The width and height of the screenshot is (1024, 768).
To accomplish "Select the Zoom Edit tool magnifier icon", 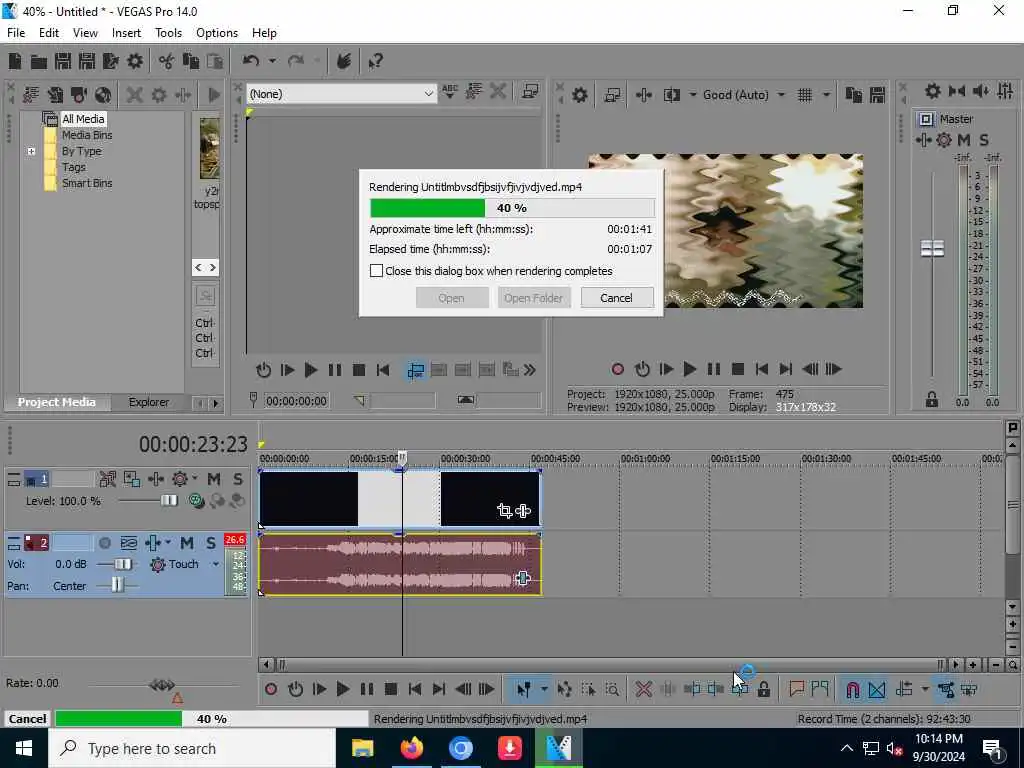I will click(x=612, y=689).
